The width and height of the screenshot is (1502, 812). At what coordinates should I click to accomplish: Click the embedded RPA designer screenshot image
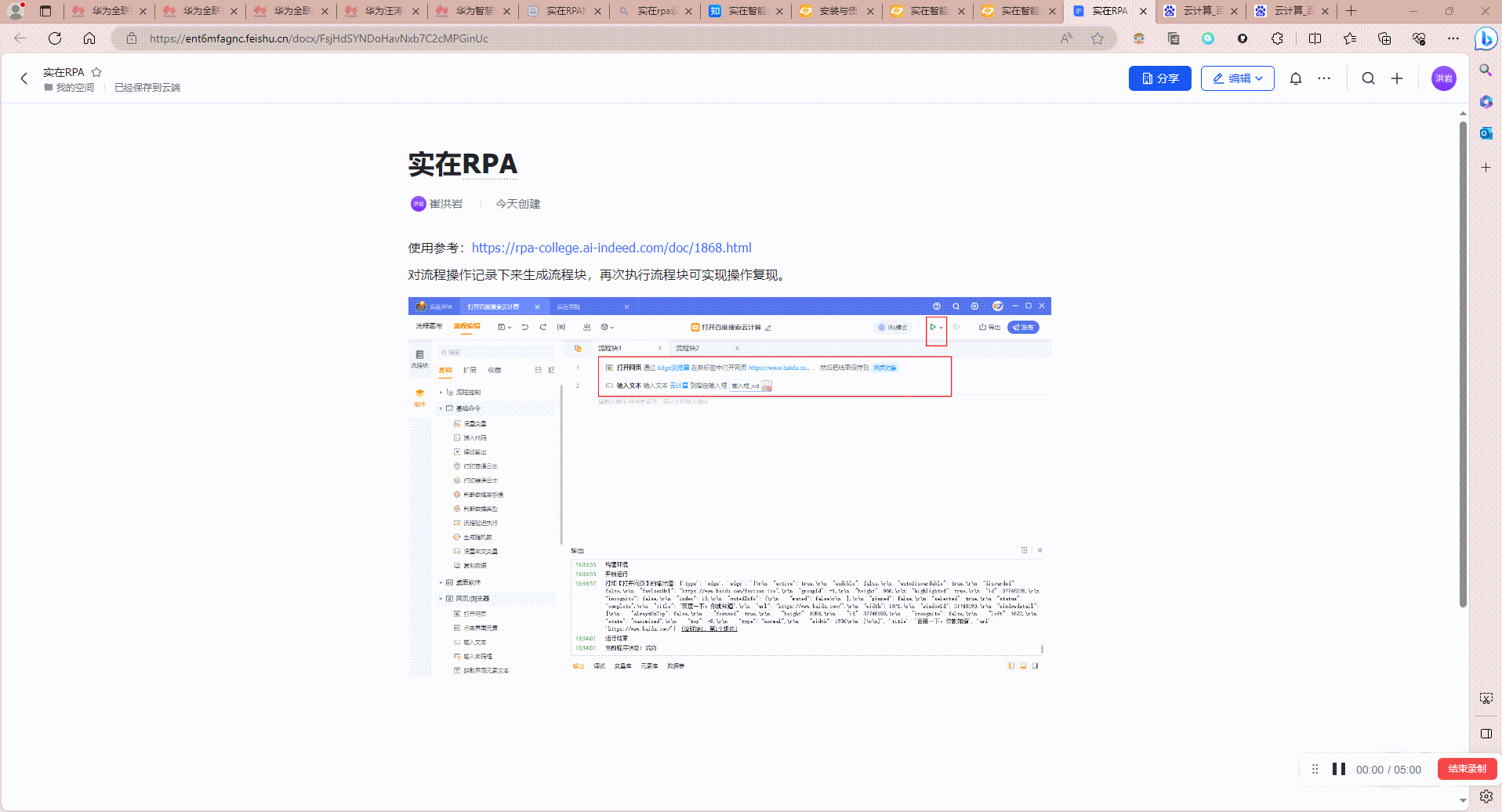click(729, 486)
